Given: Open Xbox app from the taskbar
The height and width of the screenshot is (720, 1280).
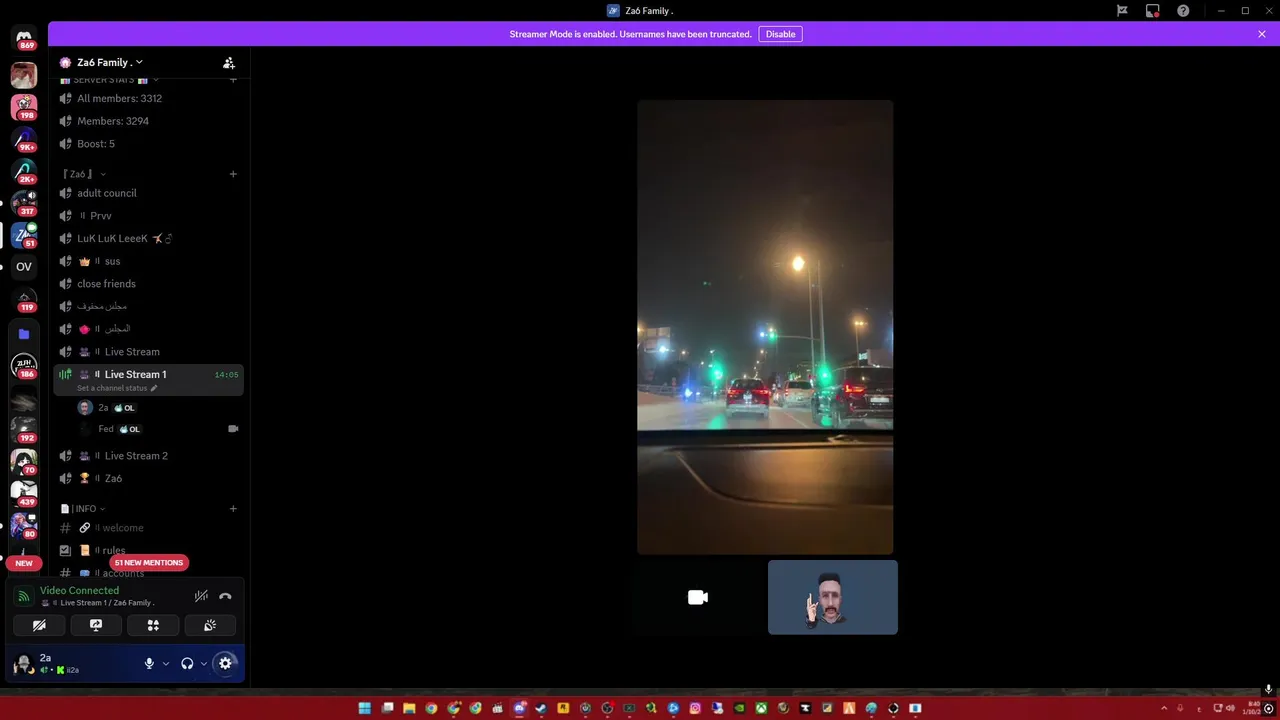Looking at the screenshot, I should click(761, 708).
